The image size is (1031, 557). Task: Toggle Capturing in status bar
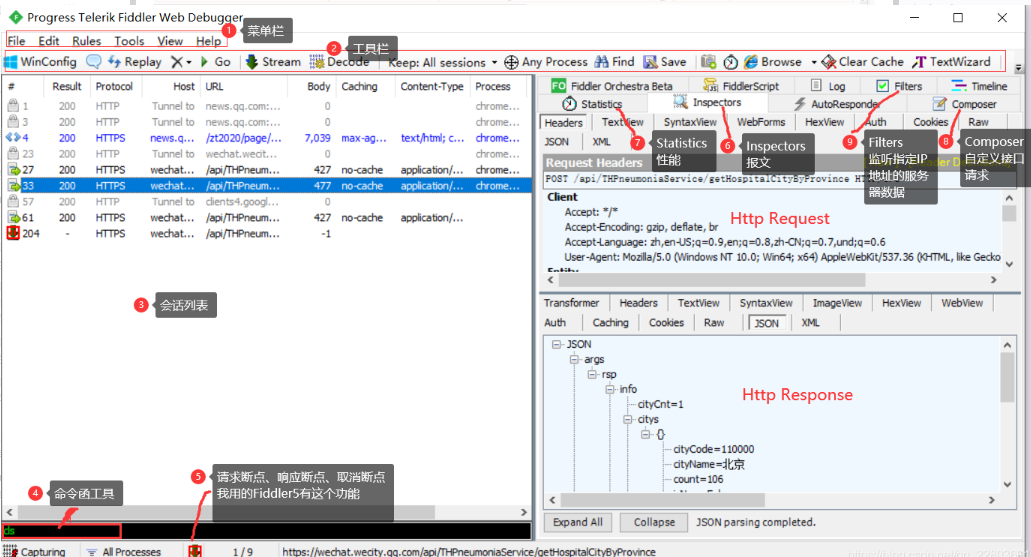(35, 551)
